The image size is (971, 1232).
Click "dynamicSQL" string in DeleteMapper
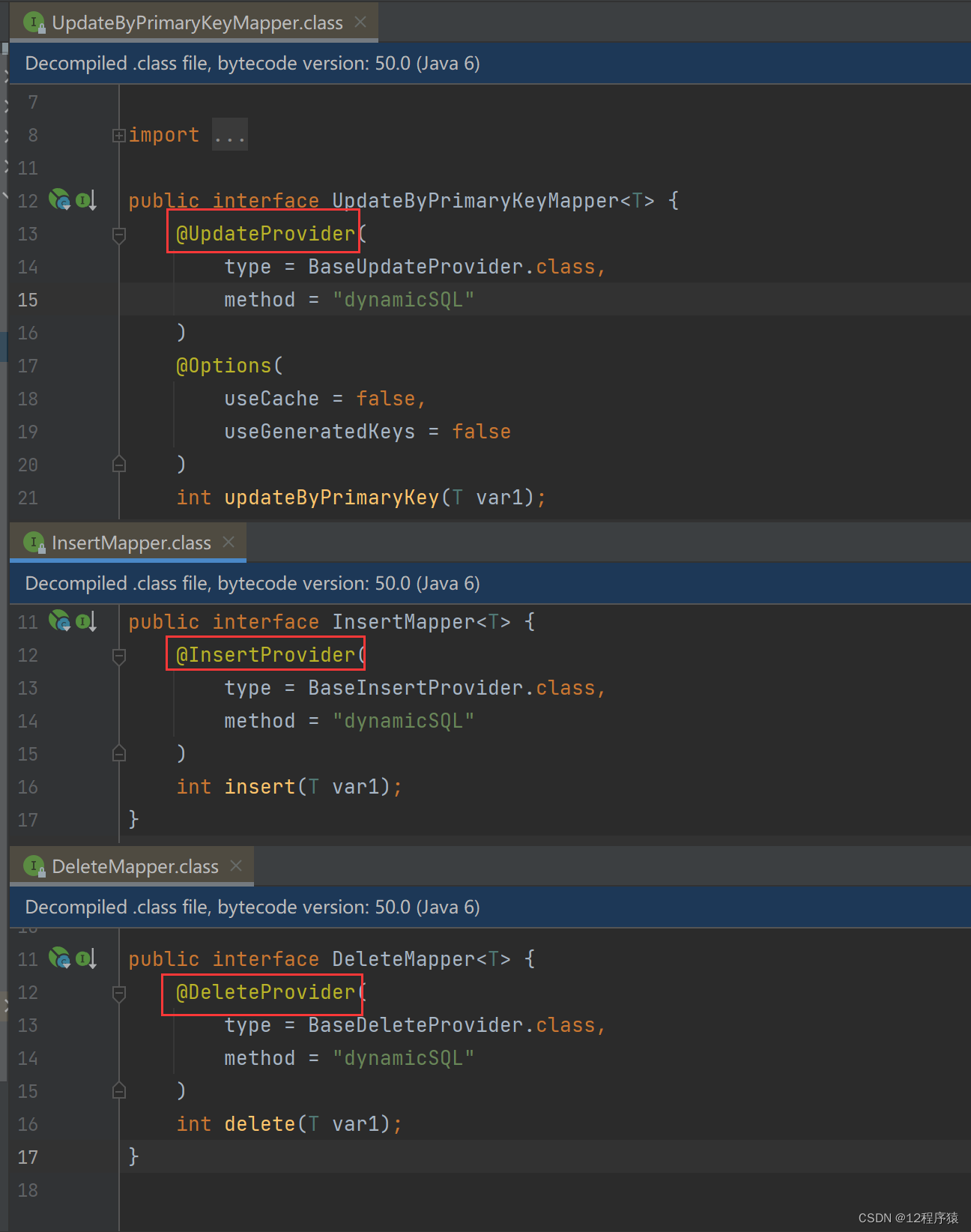click(x=404, y=1058)
